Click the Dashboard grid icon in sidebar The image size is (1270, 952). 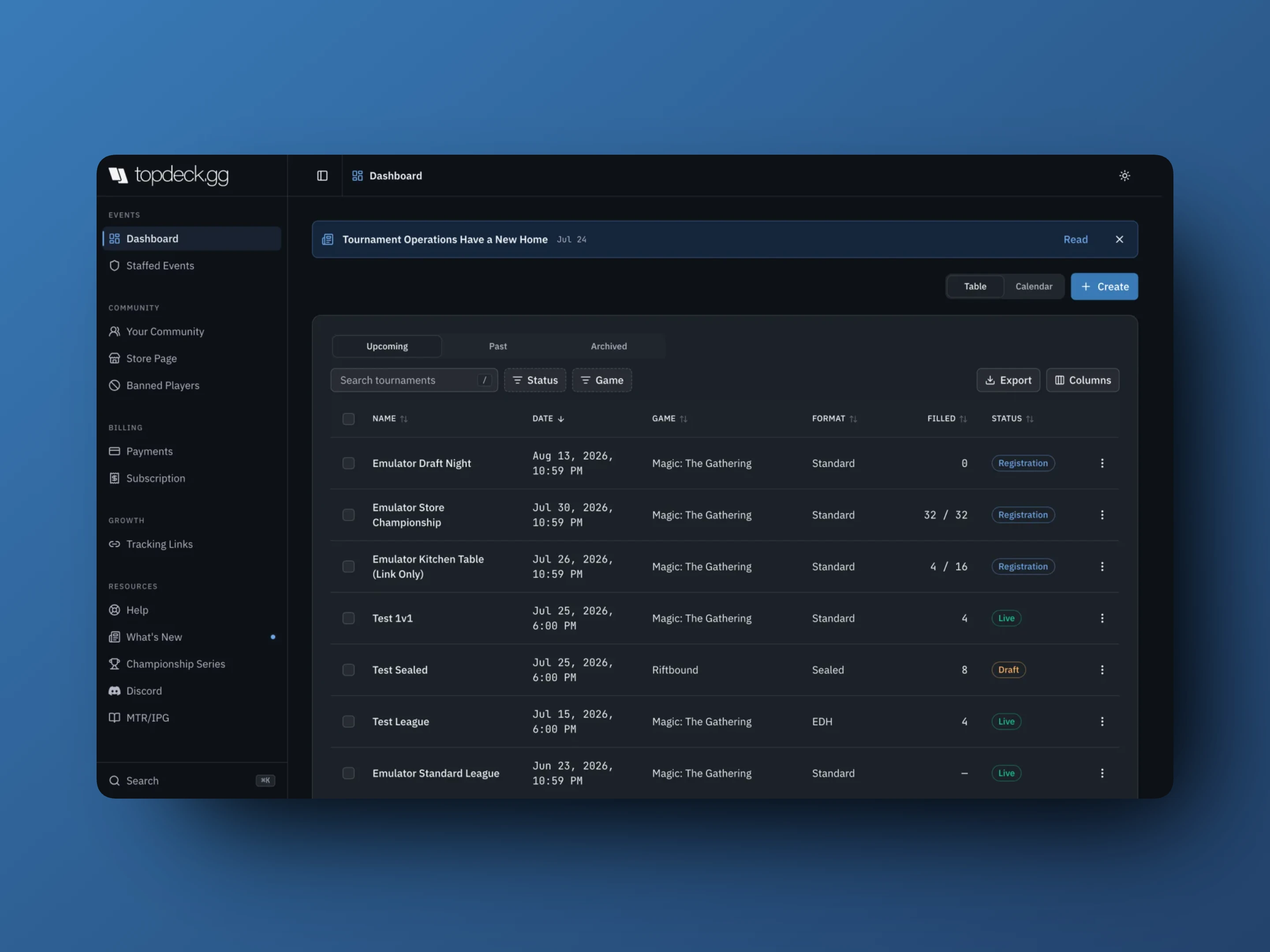(114, 239)
